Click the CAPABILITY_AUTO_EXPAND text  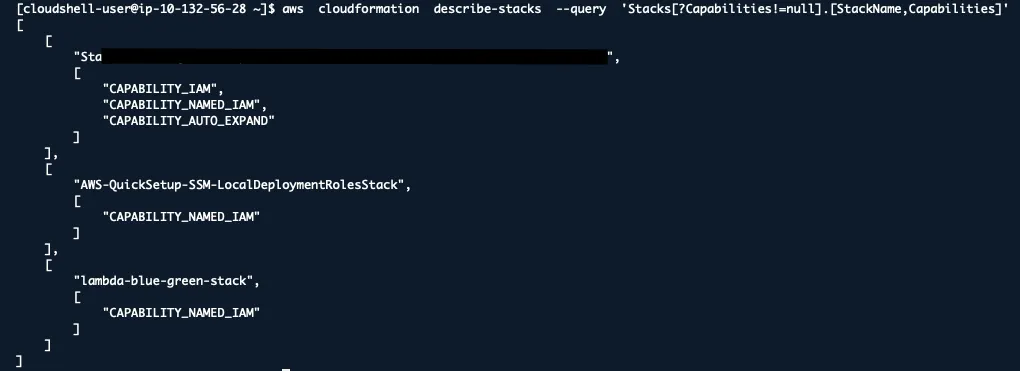(189, 121)
